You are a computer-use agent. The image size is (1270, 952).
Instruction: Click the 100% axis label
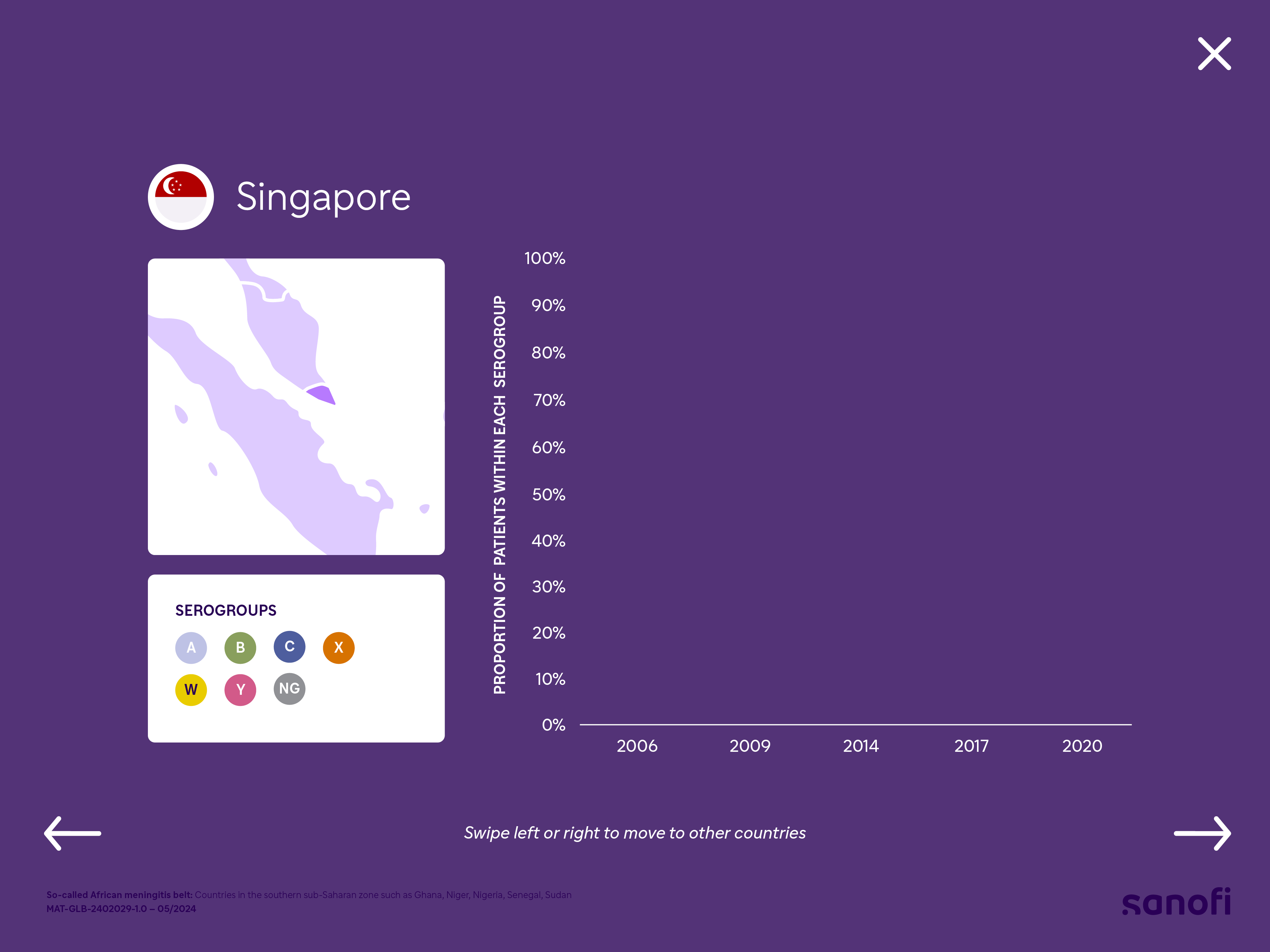tap(544, 258)
